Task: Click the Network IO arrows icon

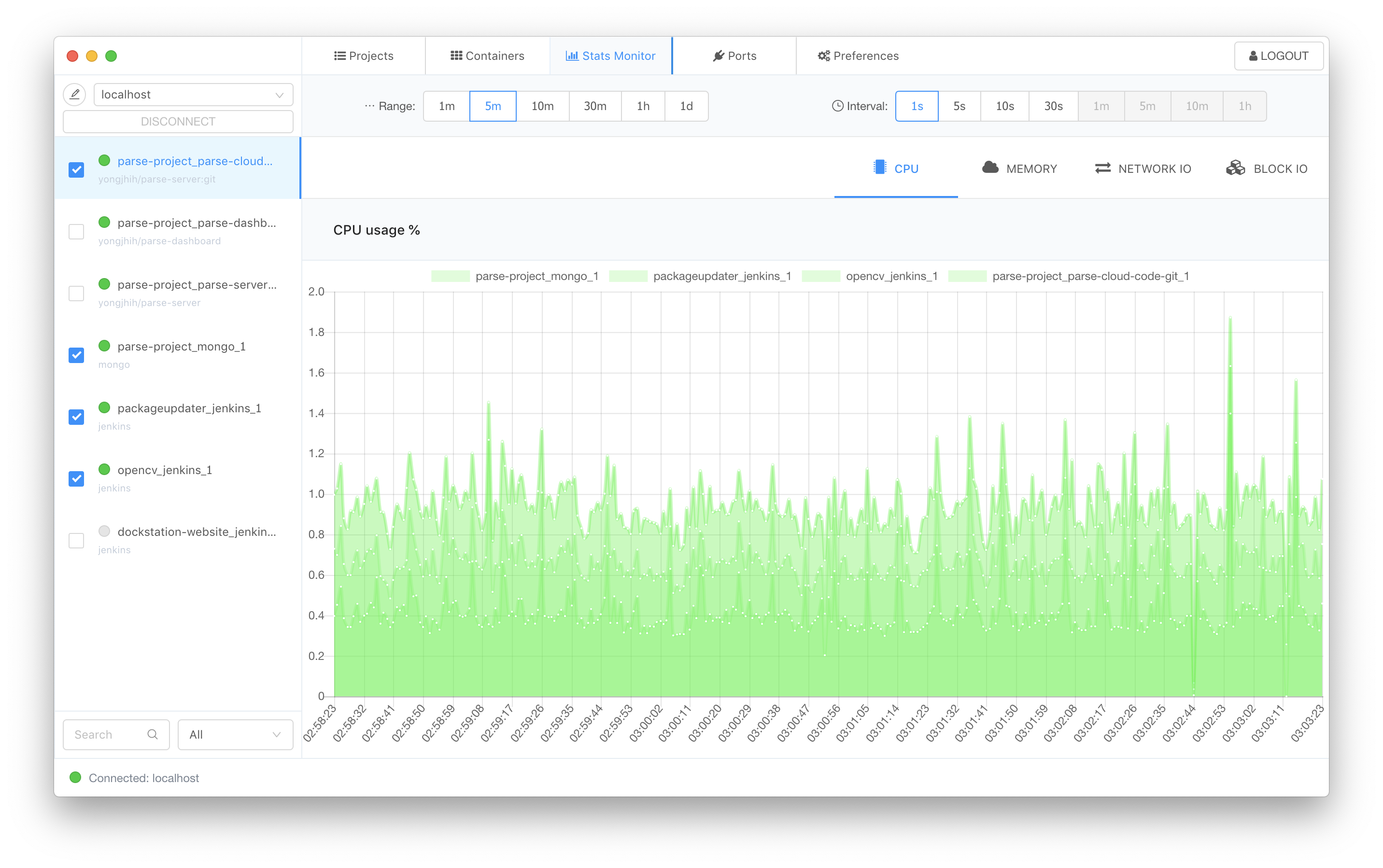Action: tap(1102, 168)
